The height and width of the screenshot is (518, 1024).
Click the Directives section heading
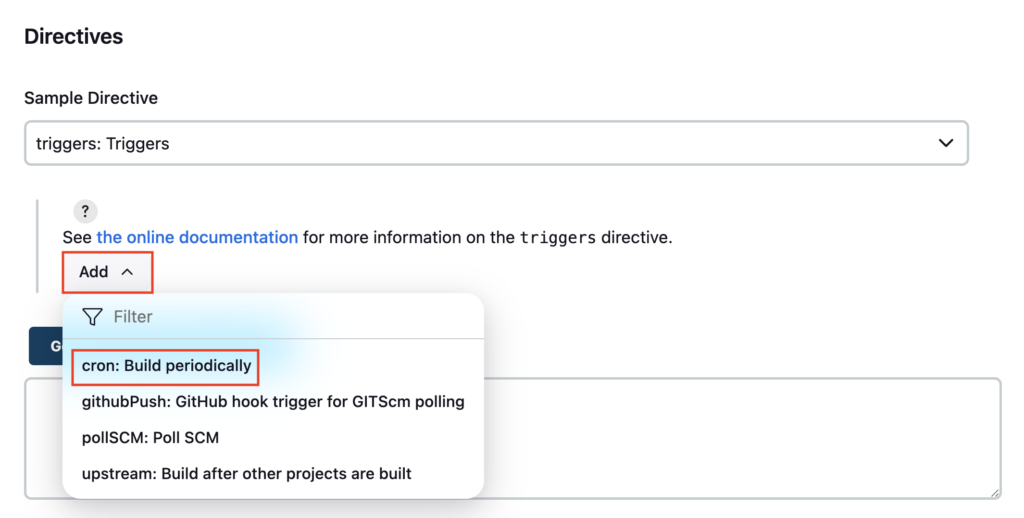(x=73, y=36)
